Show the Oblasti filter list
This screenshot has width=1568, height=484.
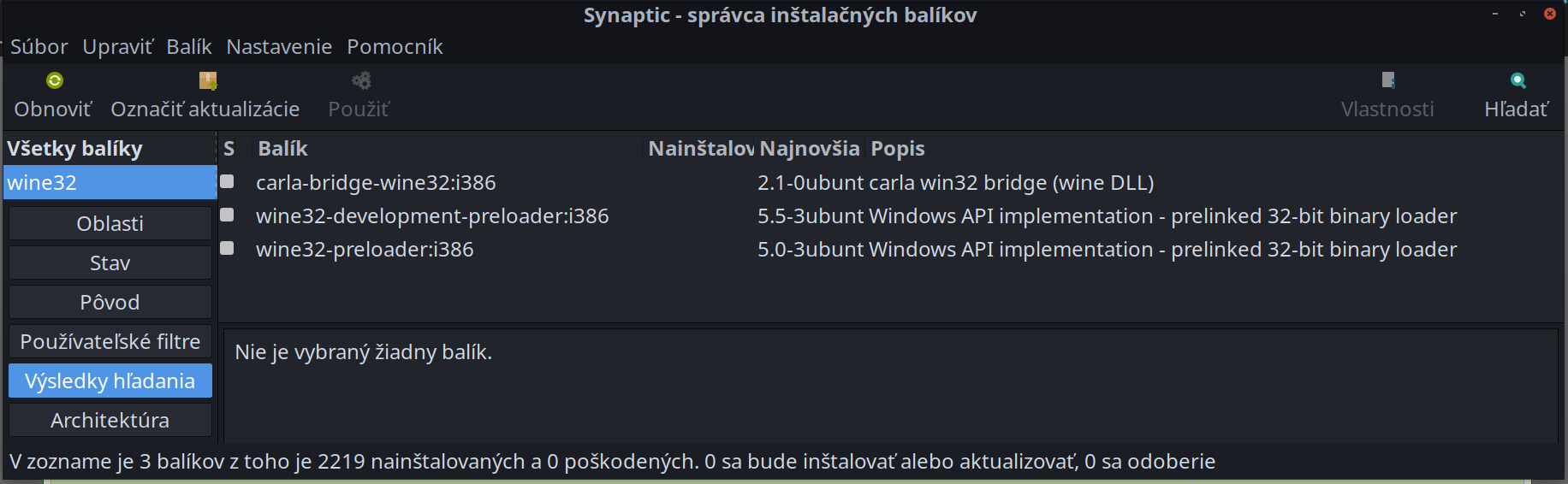point(110,224)
